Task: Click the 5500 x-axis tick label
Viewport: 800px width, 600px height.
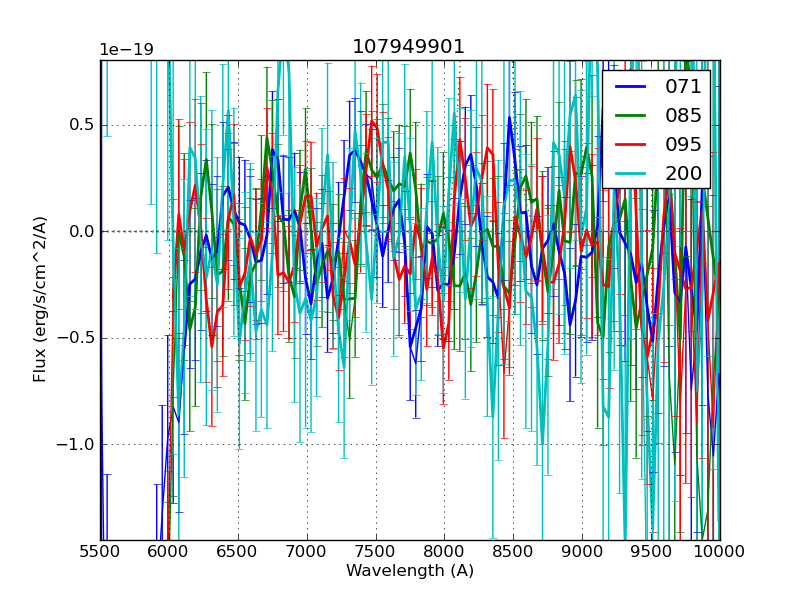Action: pos(100,551)
